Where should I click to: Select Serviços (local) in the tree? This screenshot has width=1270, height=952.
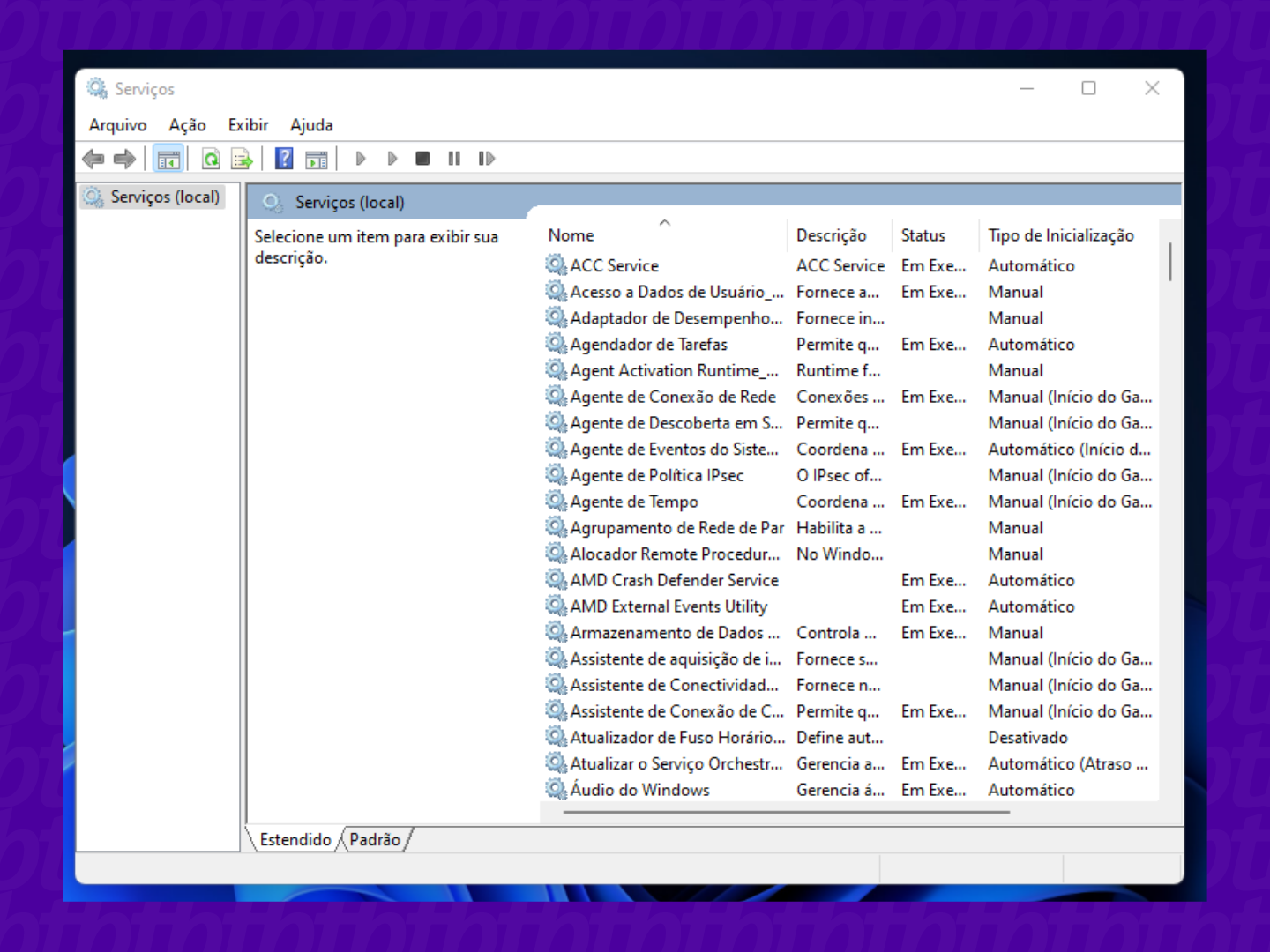(165, 197)
